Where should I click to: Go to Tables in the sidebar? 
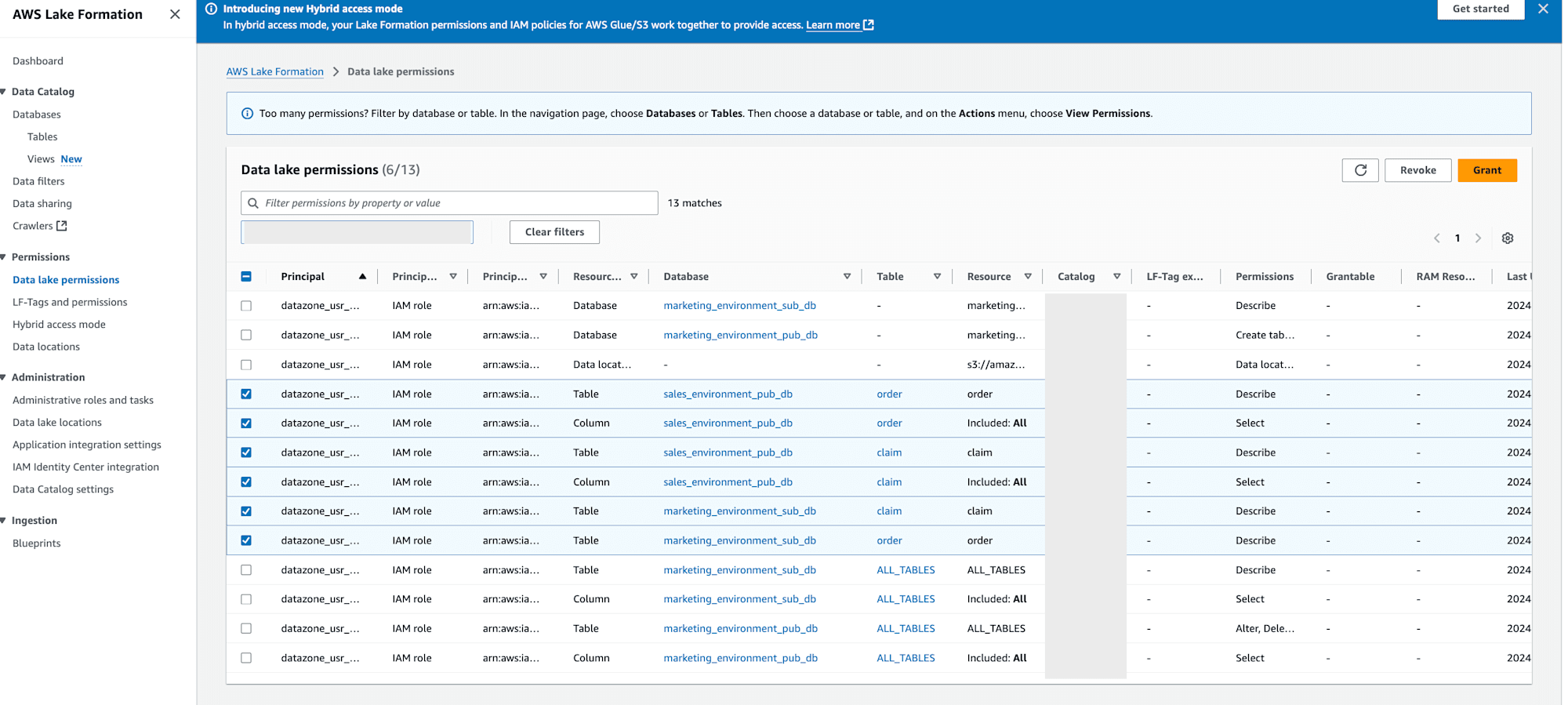(x=42, y=136)
